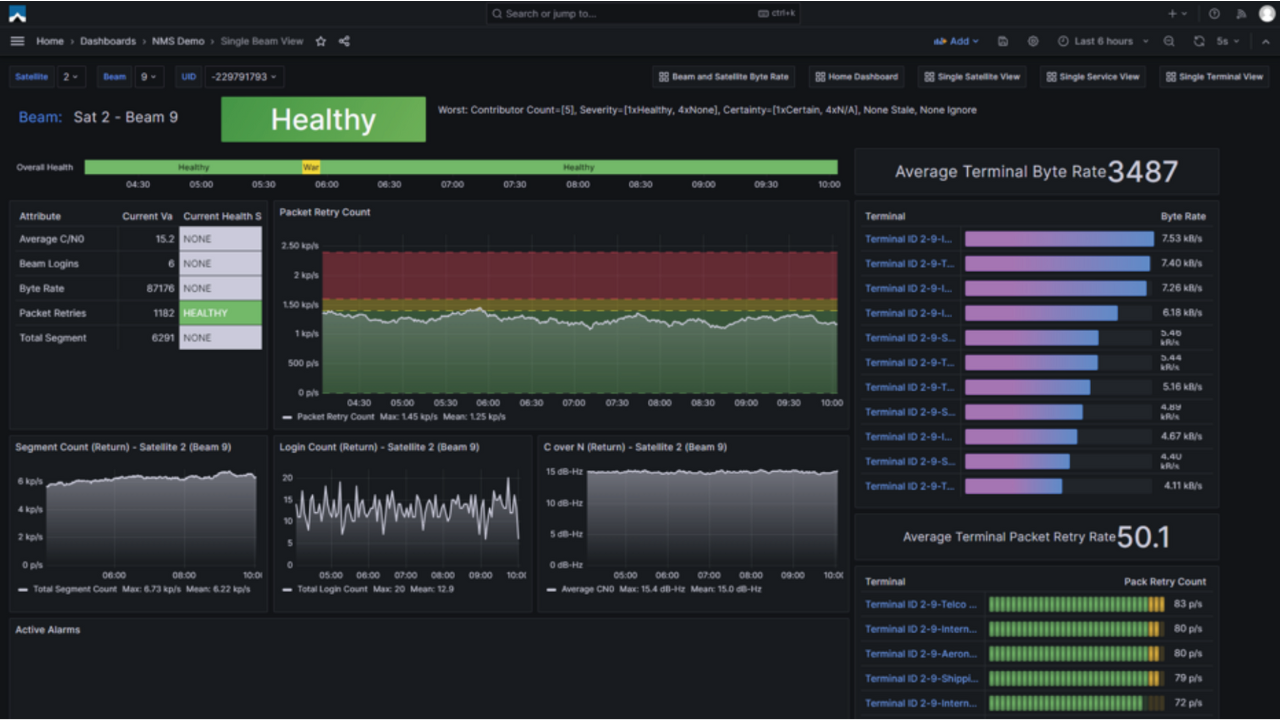The image size is (1280, 720).
Task: Open the Last 6 hours time range picker
Action: (x=1102, y=41)
